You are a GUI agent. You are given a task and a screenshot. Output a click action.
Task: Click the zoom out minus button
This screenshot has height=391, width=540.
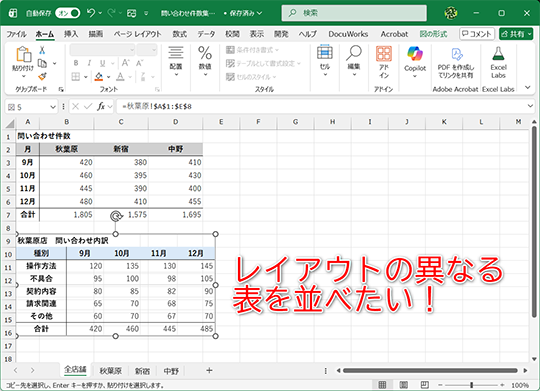pos(440,384)
